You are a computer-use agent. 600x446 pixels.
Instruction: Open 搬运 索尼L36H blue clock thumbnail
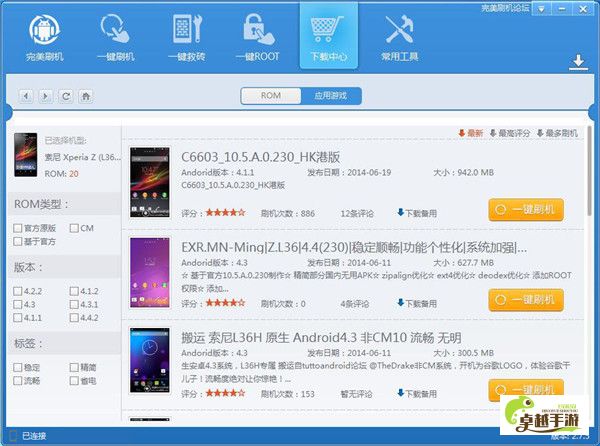coord(150,360)
